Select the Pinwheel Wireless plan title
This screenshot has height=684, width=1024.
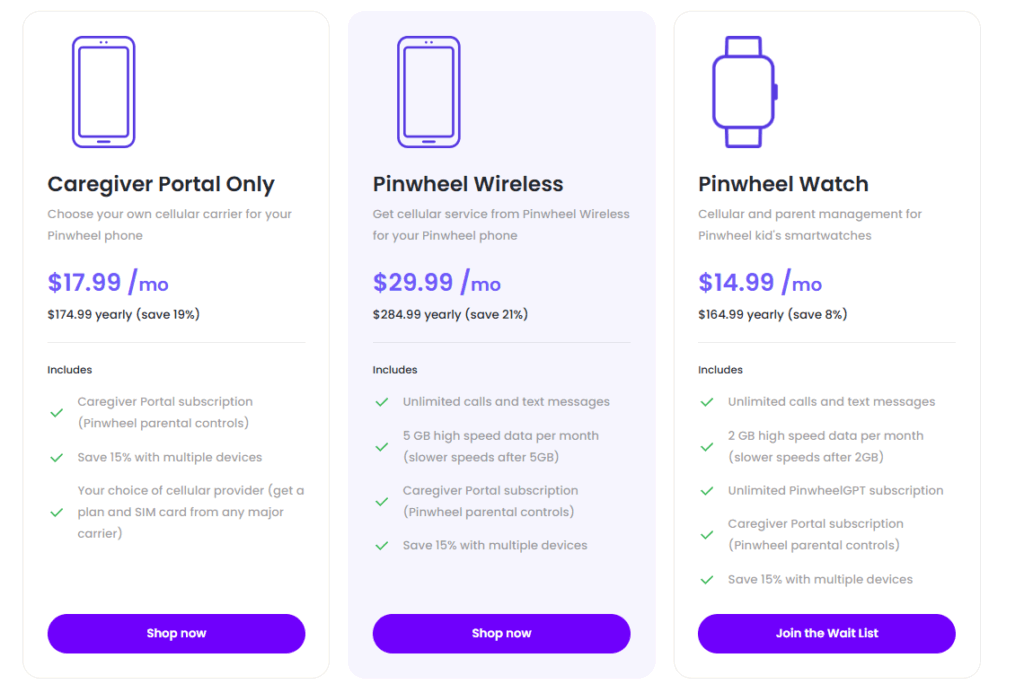468,184
